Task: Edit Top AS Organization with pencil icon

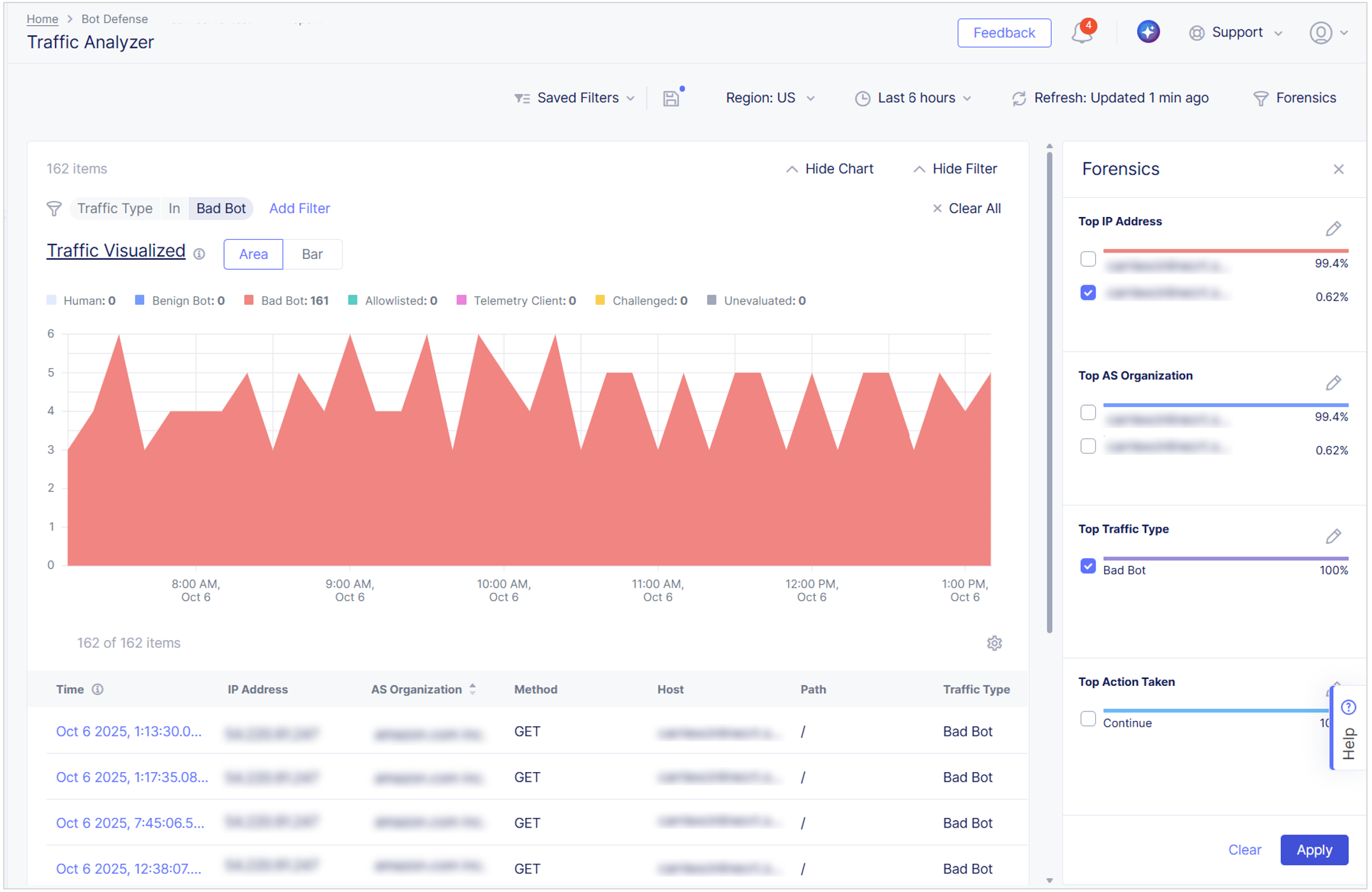Action: coord(1333,383)
